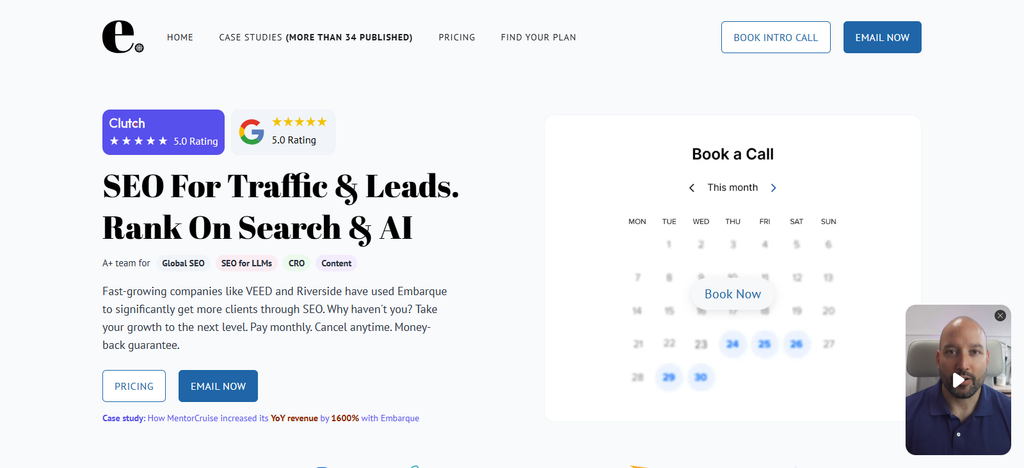Image resolution: width=1024 pixels, height=468 pixels.
Task: Click the Book Now overlay button
Action: point(733,294)
